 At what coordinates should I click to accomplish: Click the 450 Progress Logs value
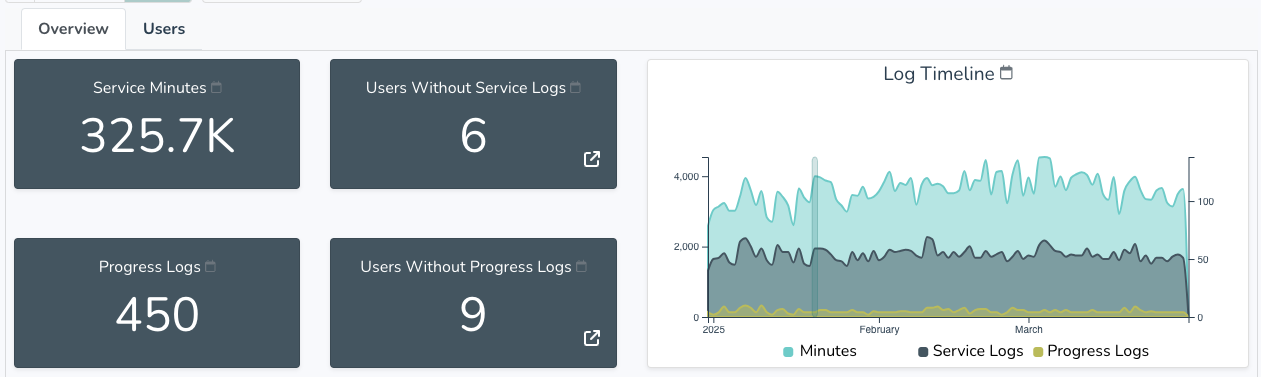pyautogui.click(x=157, y=315)
